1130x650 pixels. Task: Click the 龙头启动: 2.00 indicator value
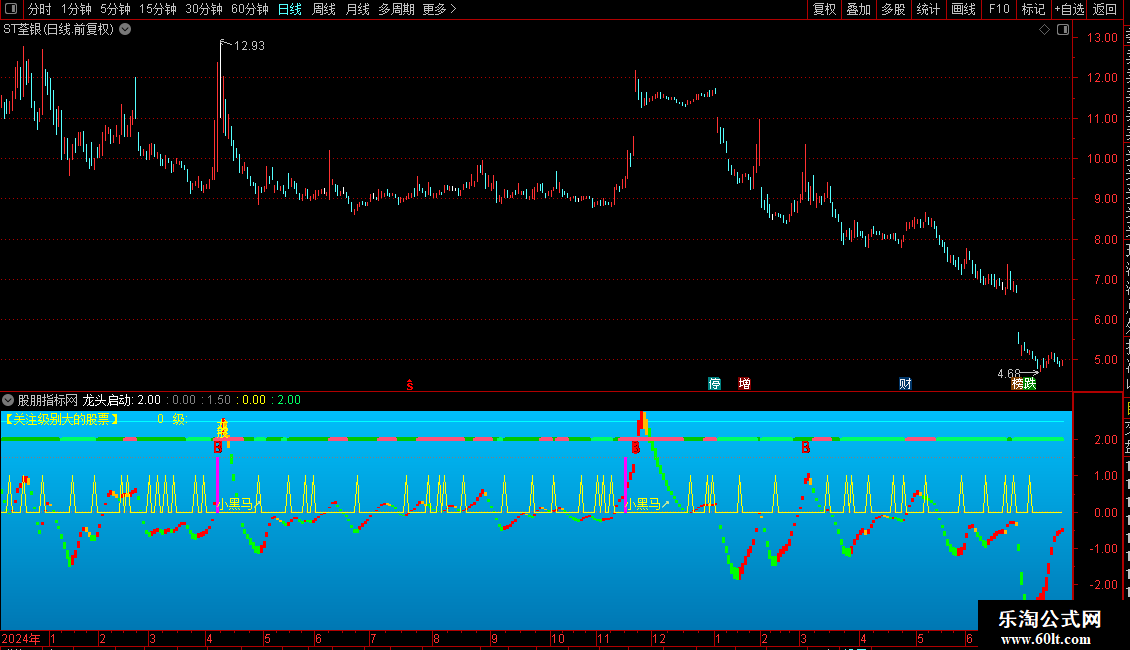pyautogui.click(x=122, y=400)
